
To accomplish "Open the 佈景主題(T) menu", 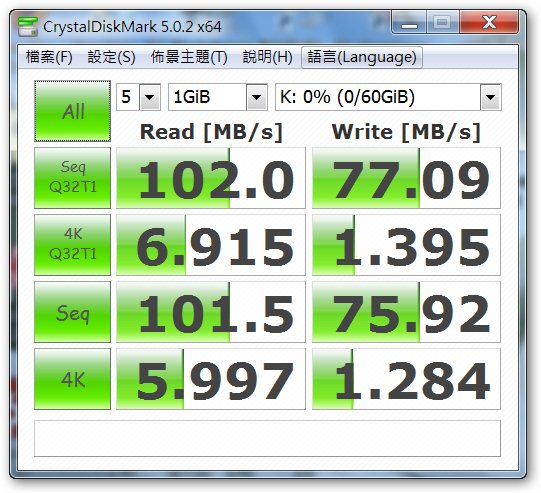I will click(x=189, y=57).
